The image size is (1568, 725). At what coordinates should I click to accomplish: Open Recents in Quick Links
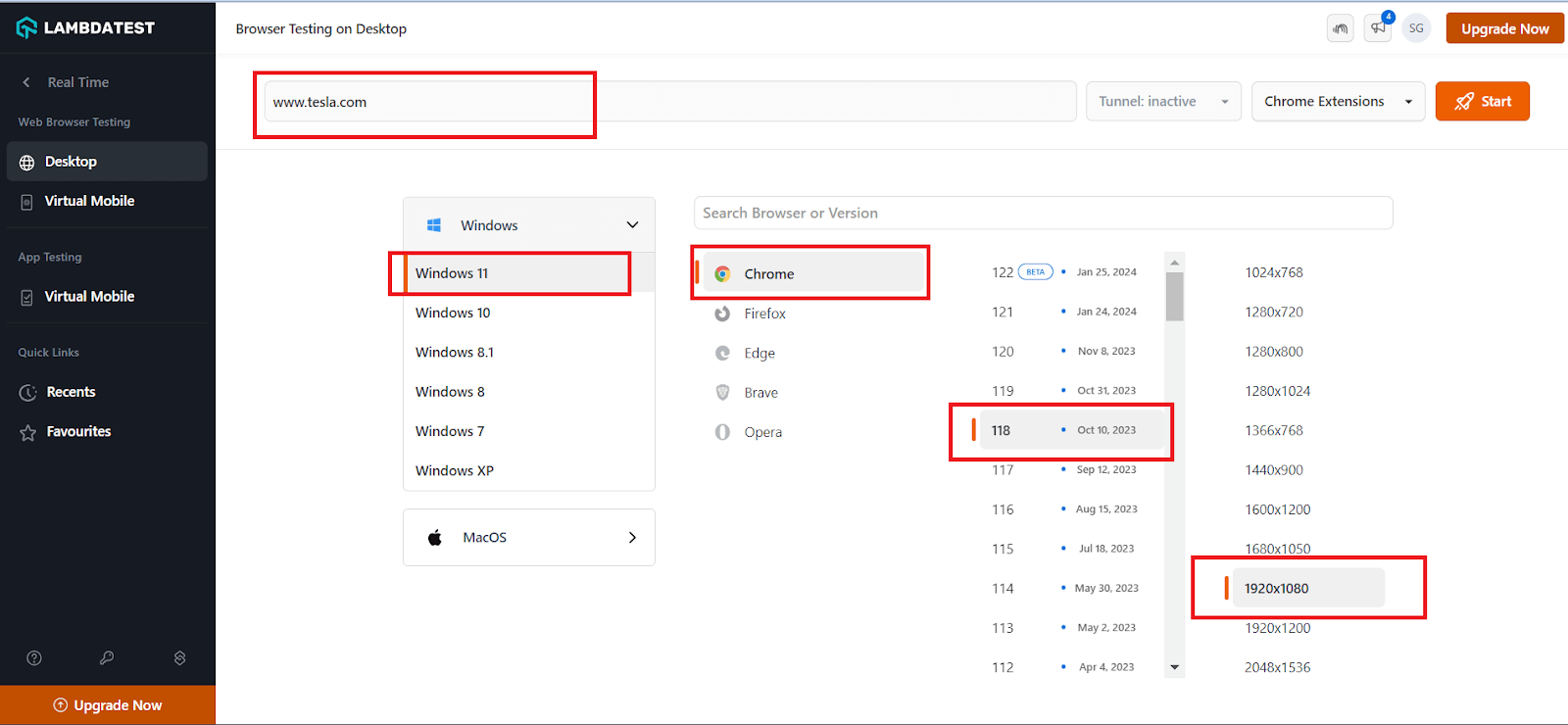click(x=71, y=392)
